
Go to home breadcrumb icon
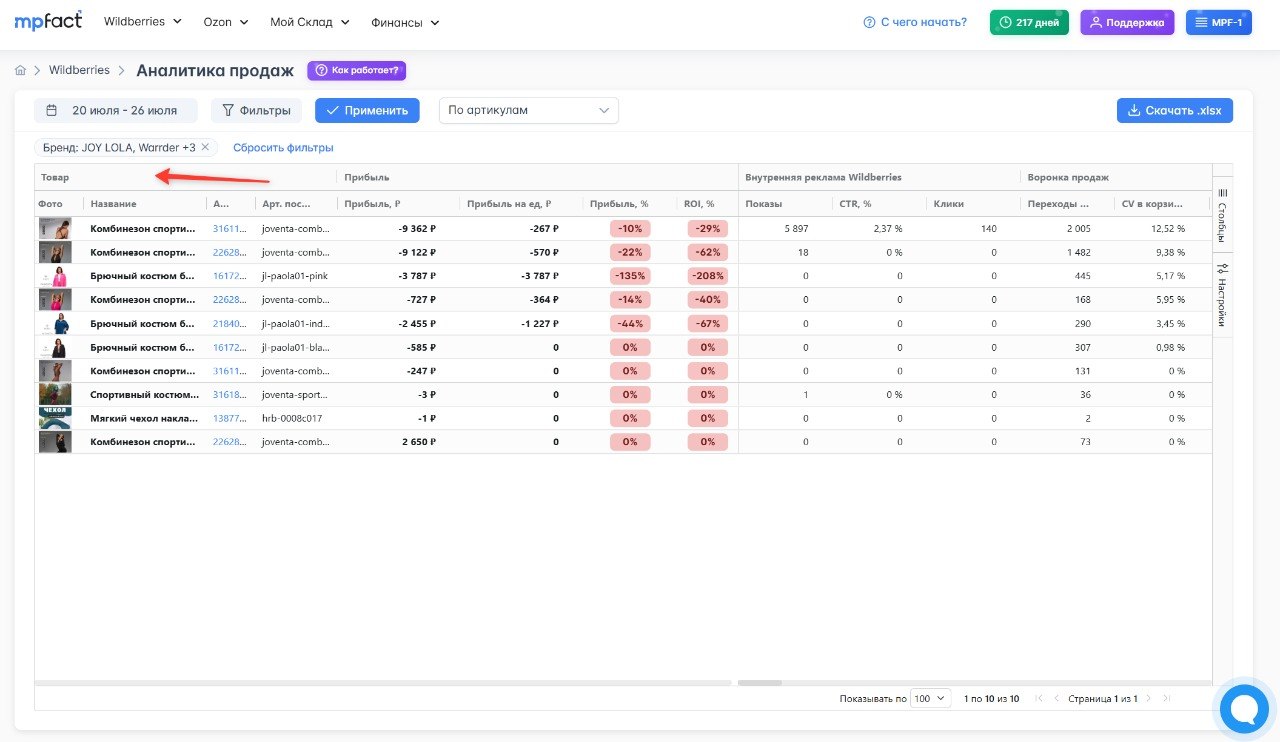tap(20, 71)
